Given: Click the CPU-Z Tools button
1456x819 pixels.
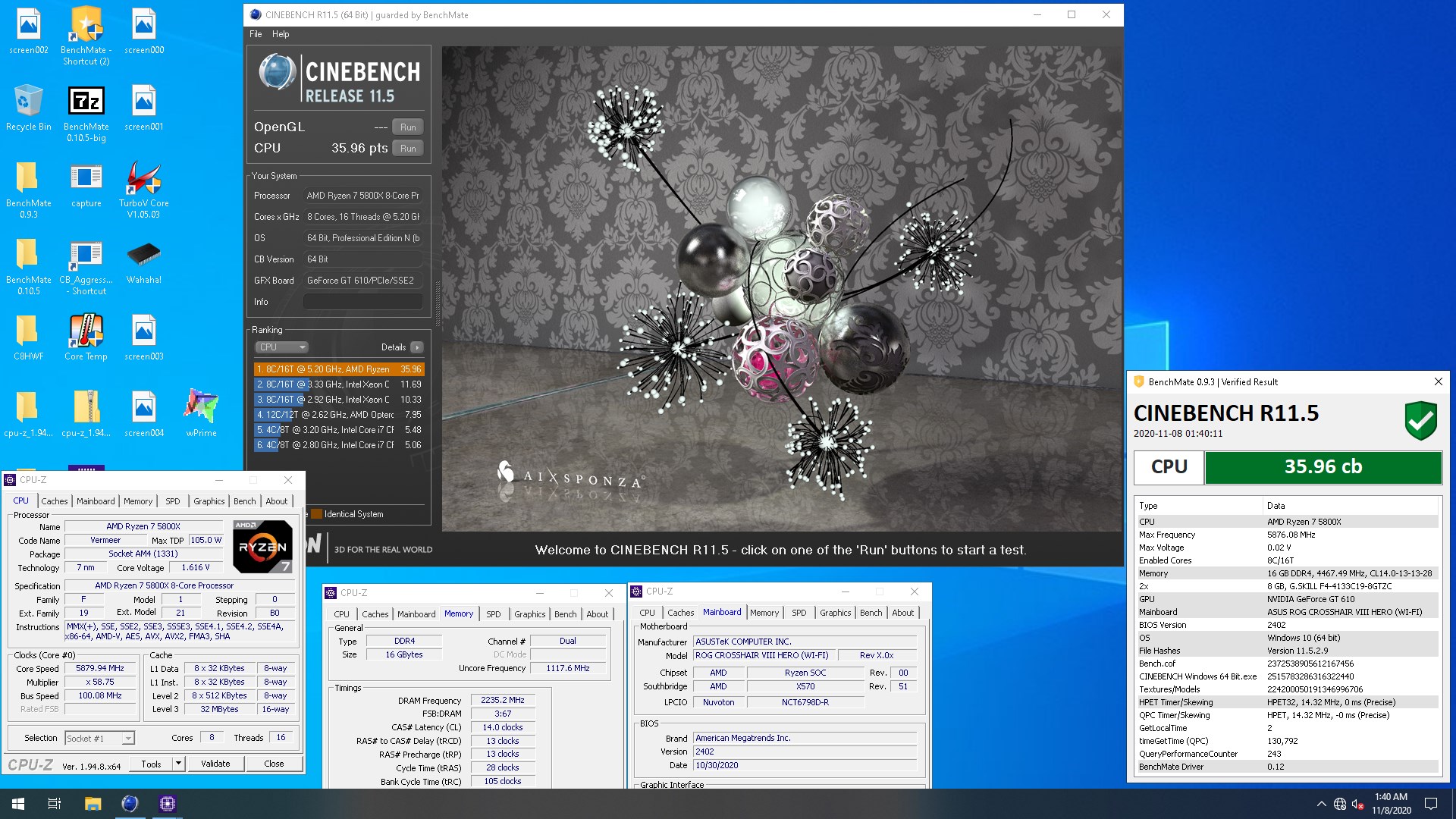Looking at the screenshot, I should click(x=151, y=764).
